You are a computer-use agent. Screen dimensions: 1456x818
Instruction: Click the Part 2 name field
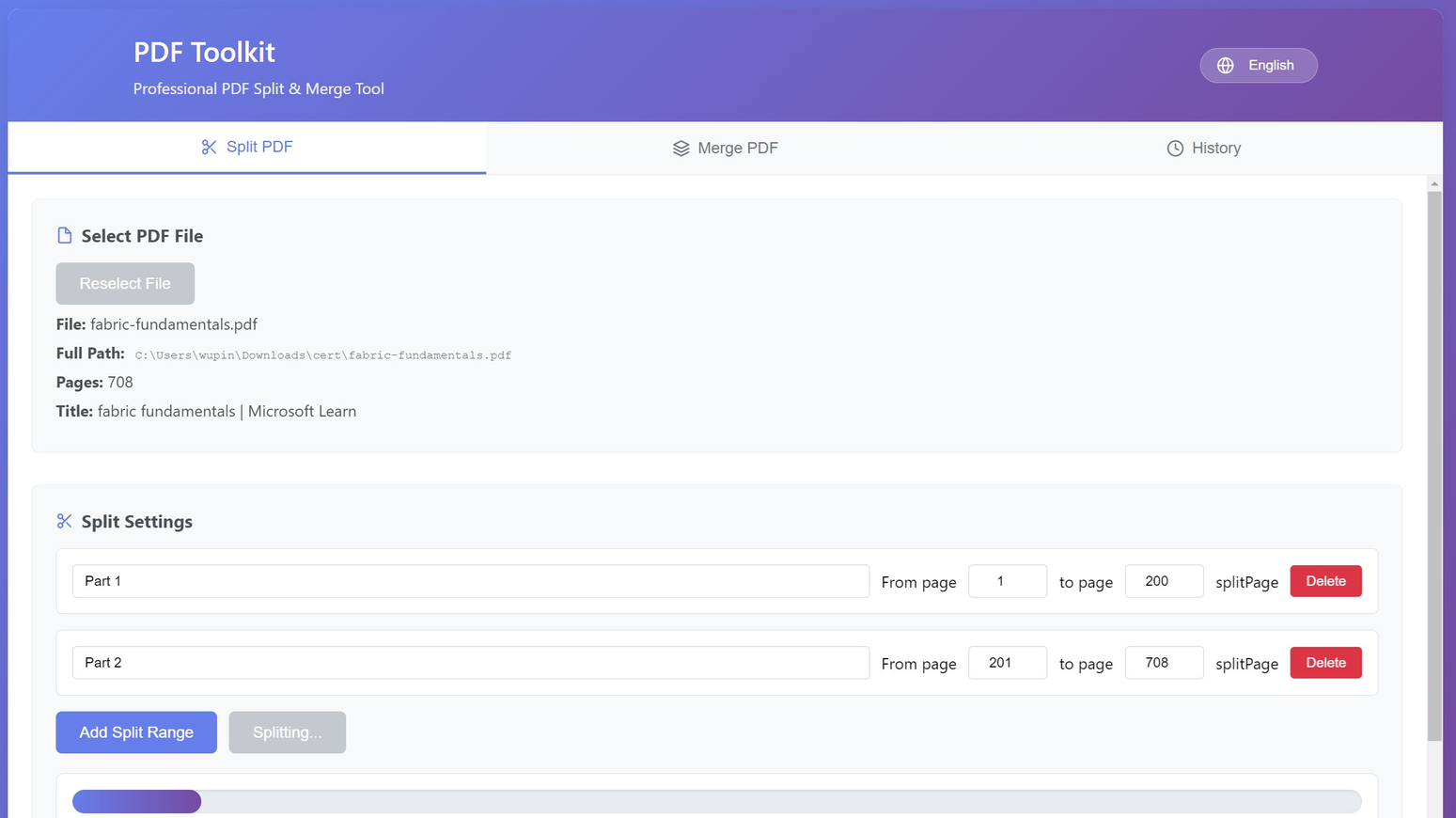(x=471, y=663)
